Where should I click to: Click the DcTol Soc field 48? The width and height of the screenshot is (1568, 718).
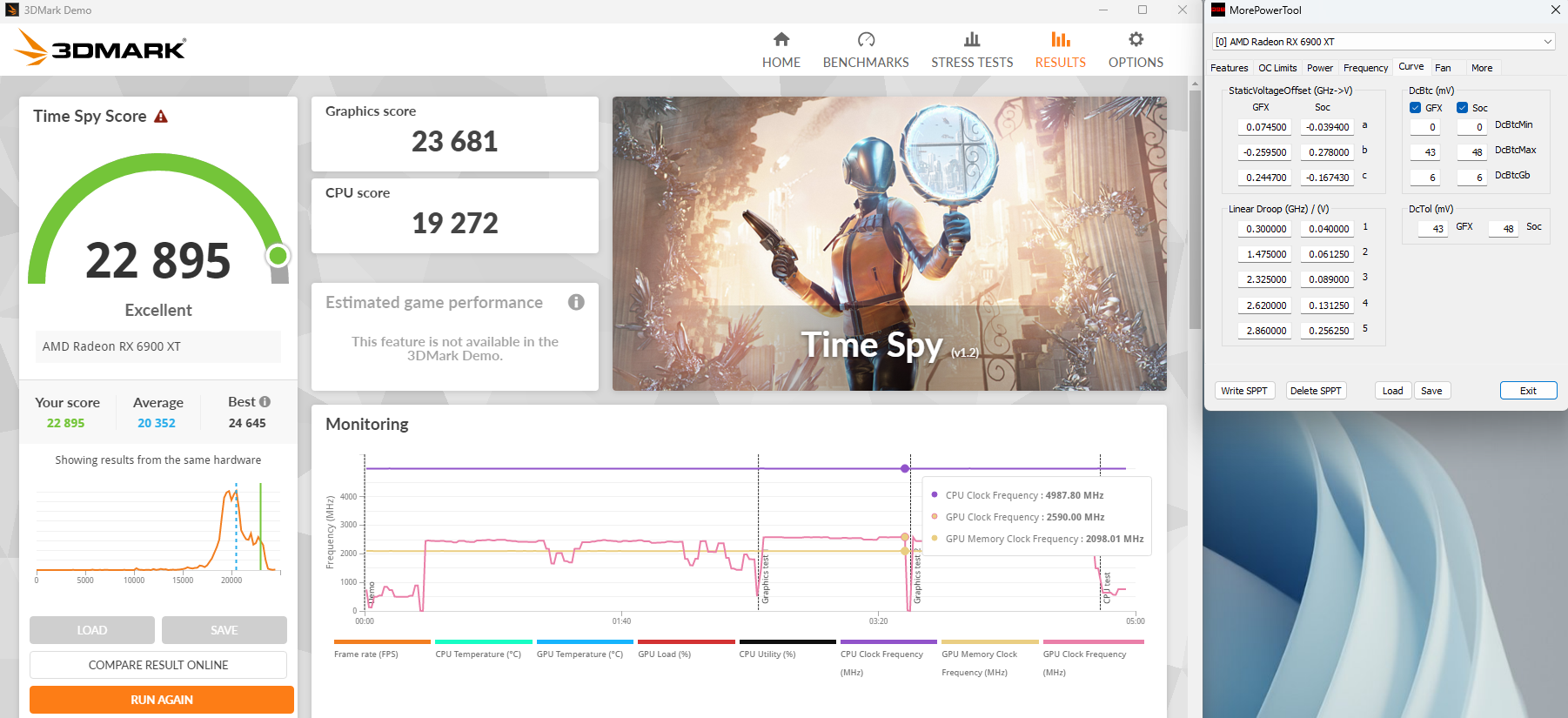coord(1504,229)
